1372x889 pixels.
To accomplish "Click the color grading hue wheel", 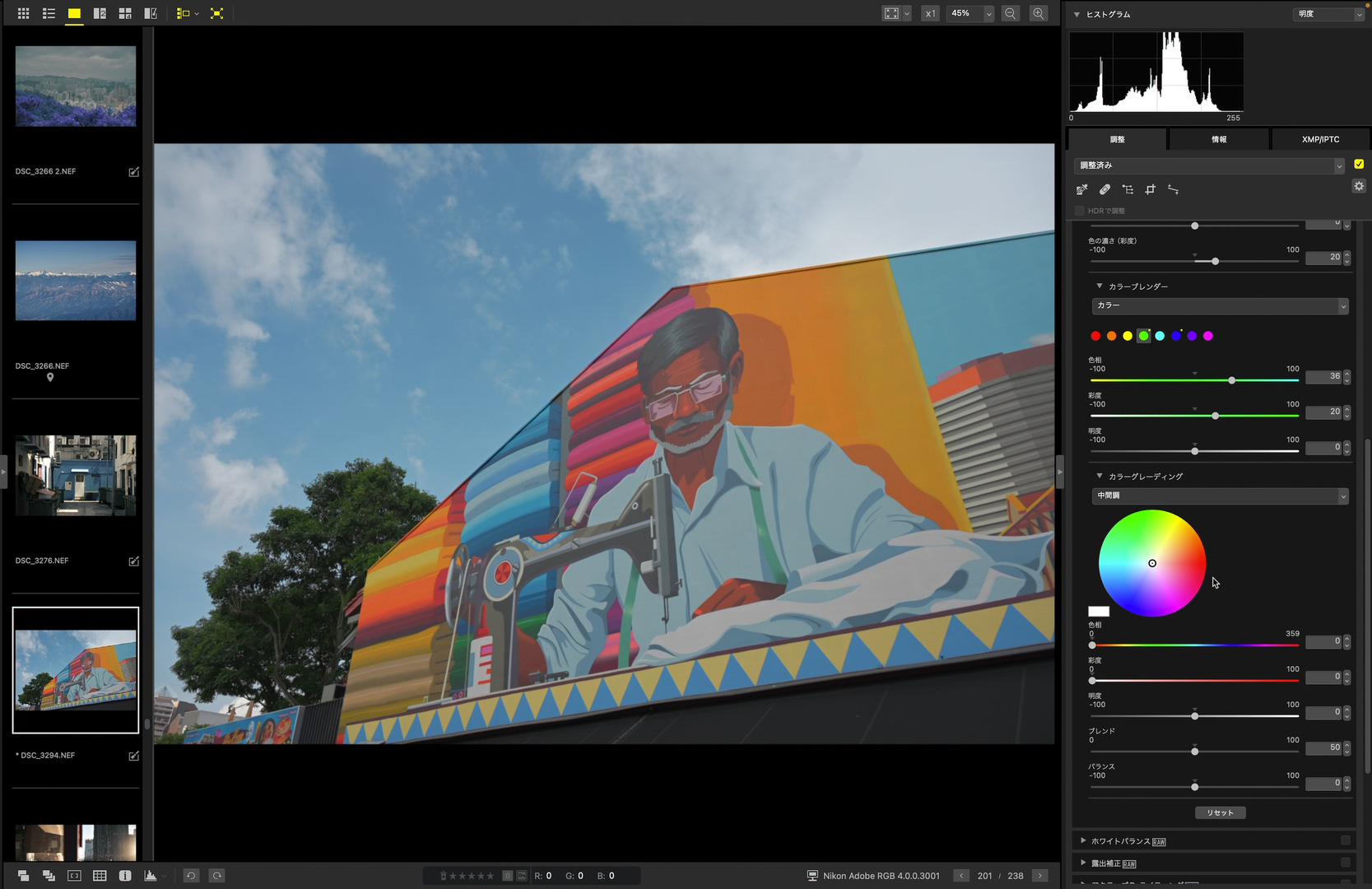I will click(1152, 563).
